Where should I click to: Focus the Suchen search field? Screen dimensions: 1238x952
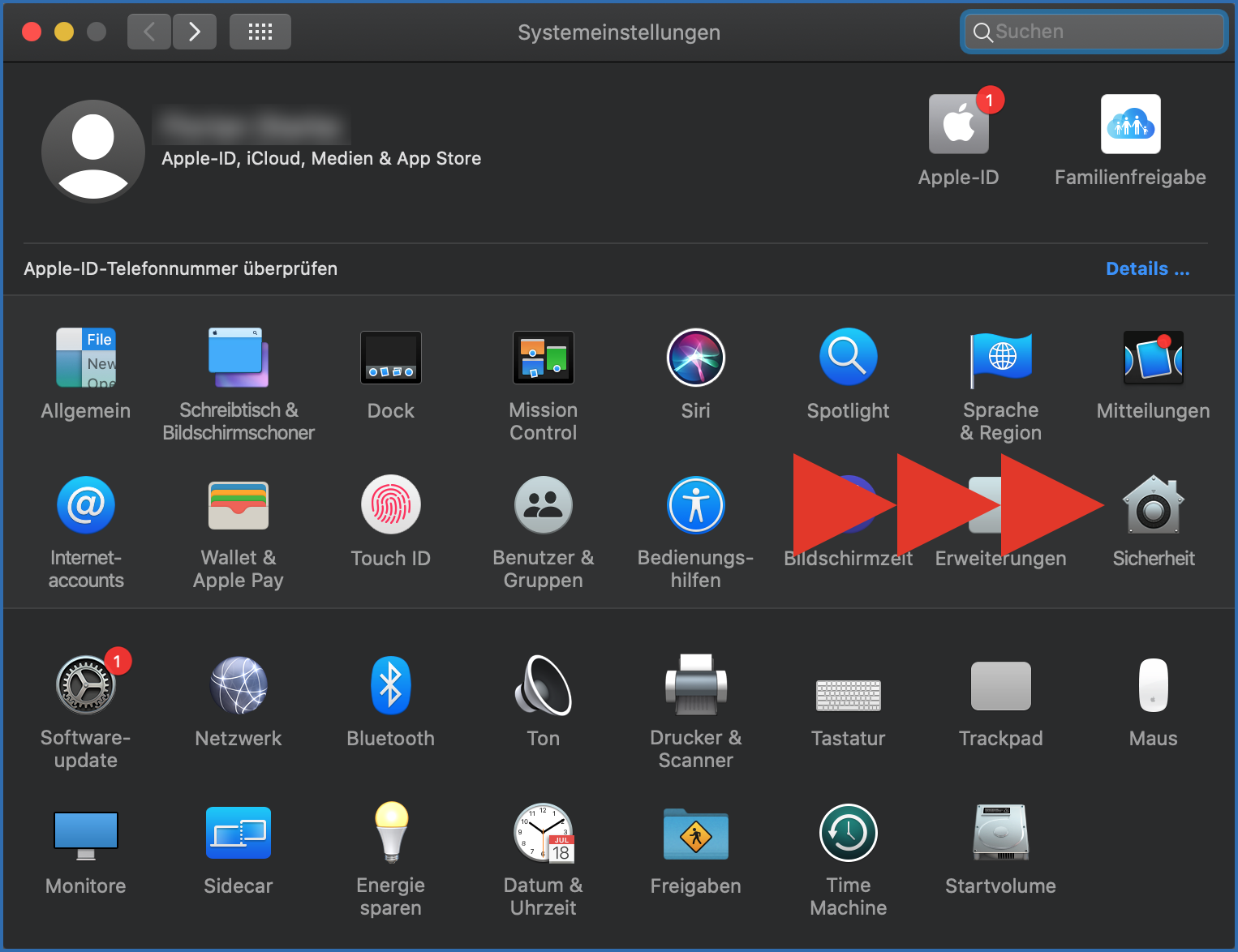tap(1103, 32)
